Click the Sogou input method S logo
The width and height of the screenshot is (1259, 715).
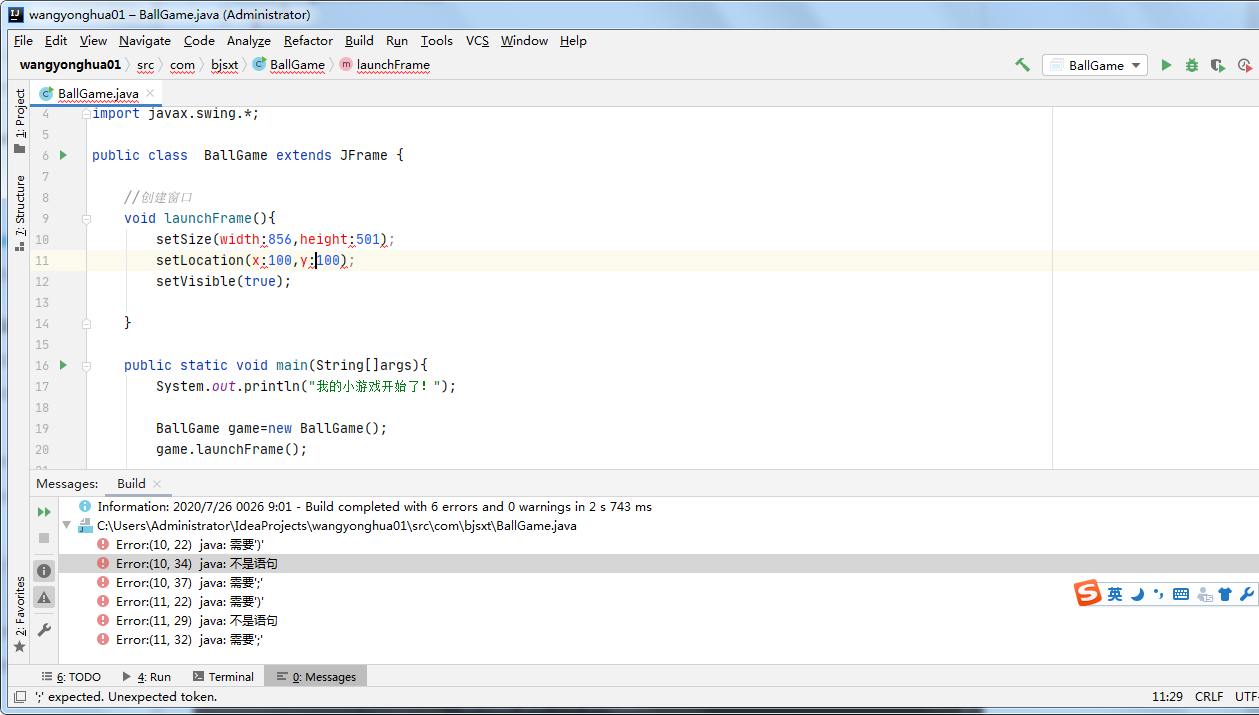tap(1088, 594)
